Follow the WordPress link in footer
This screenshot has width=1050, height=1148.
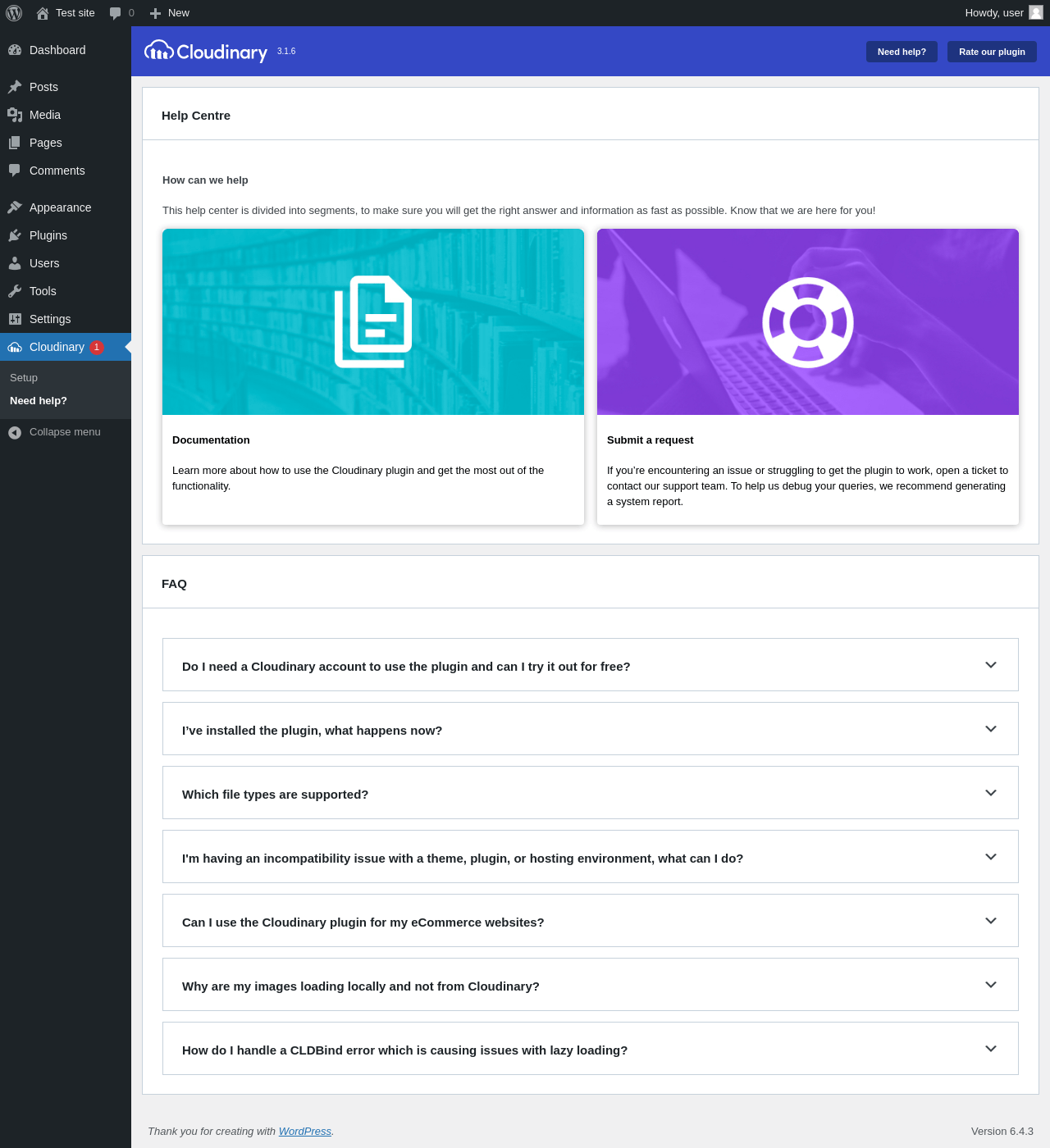click(304, 1132)
